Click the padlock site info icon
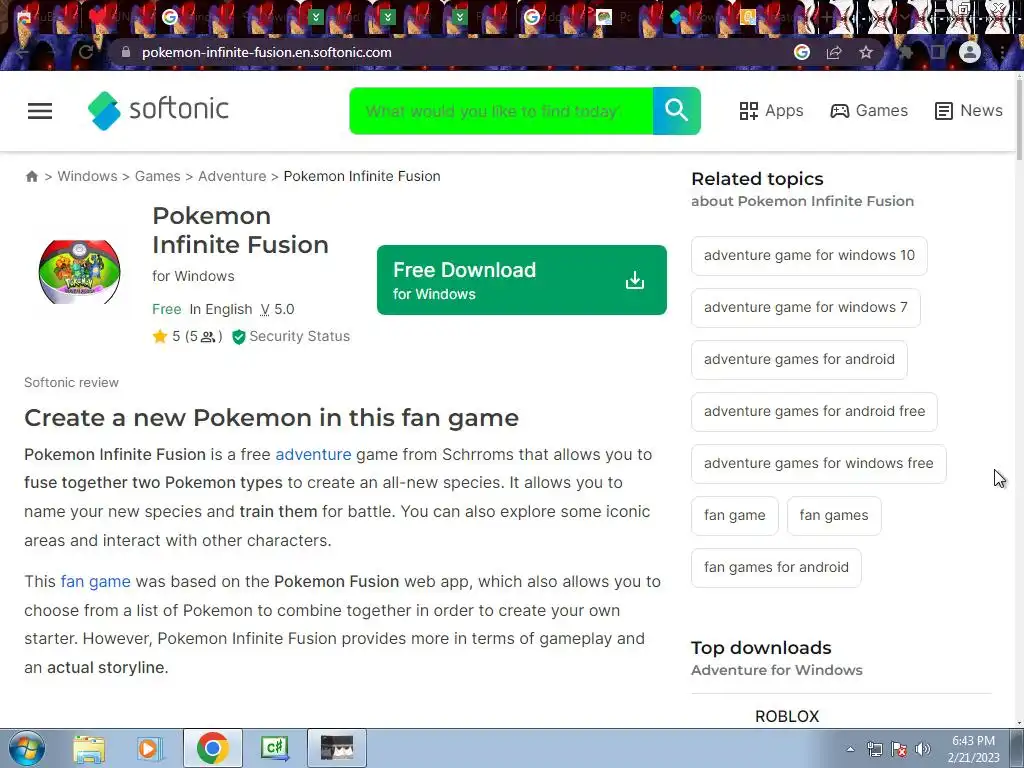 [x=126, y=52]
